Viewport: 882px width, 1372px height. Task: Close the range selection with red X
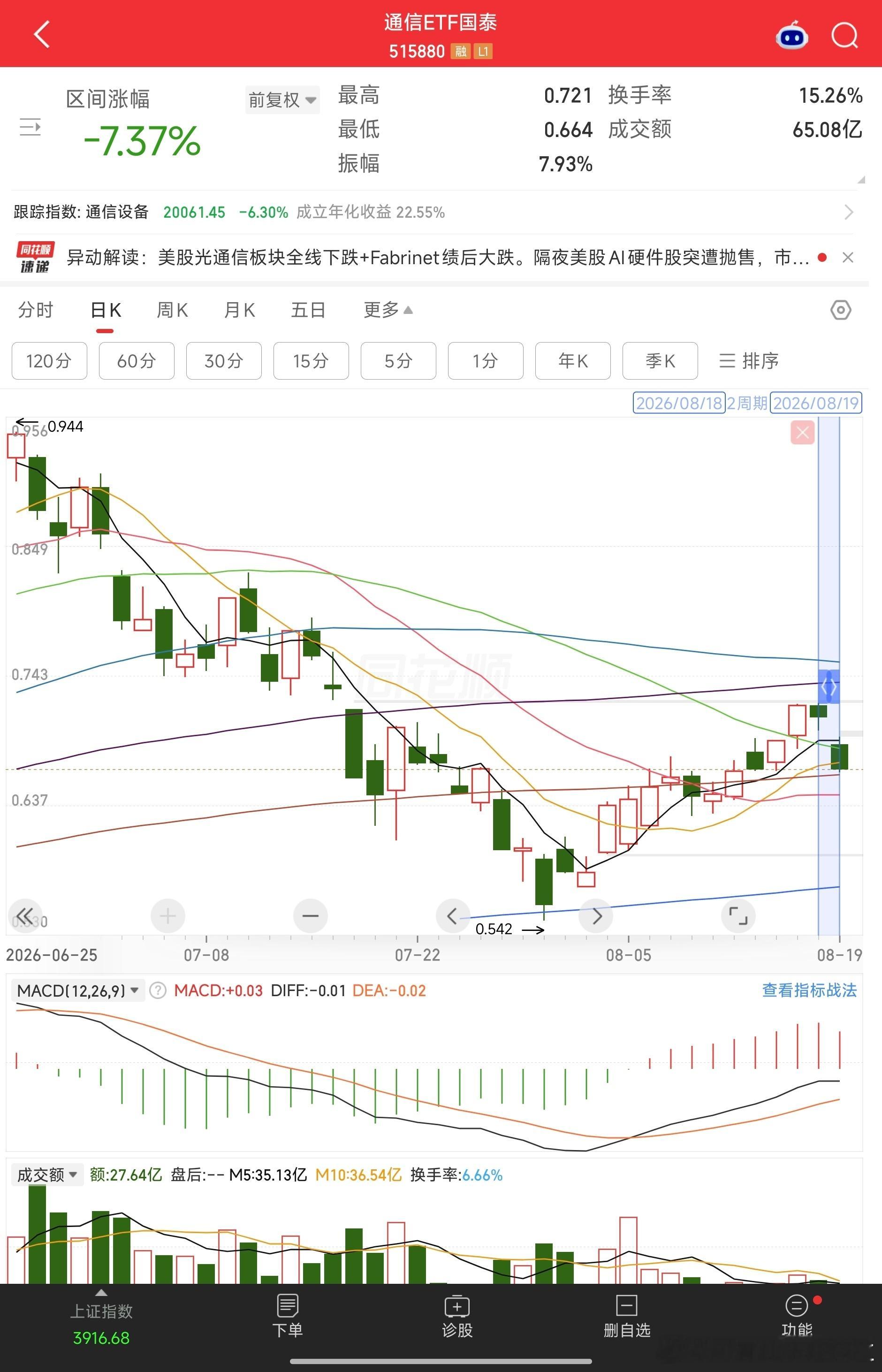(802, 433)
